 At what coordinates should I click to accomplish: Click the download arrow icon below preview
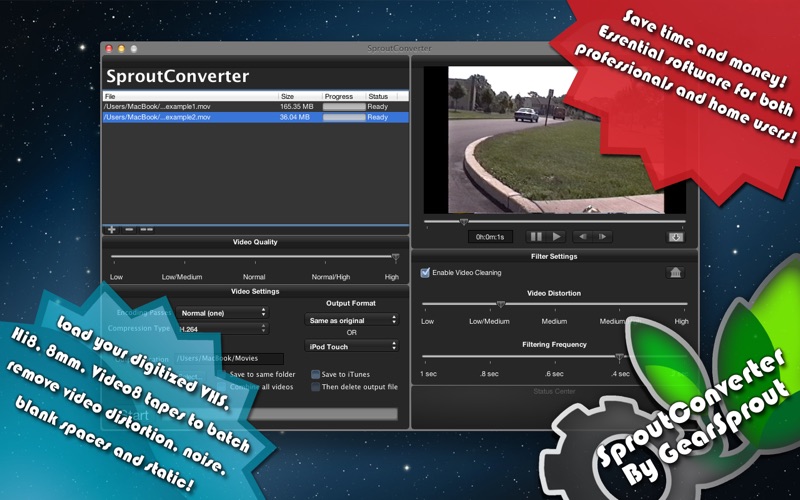(x=676, y=237)
